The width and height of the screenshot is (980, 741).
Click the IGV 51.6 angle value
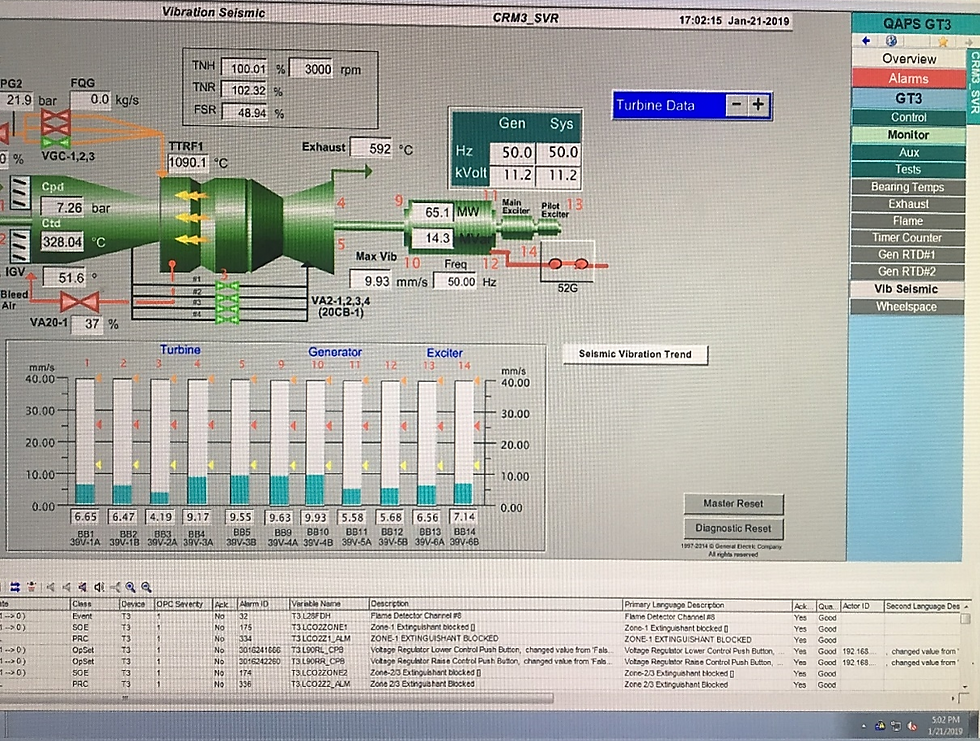point(66,277)
